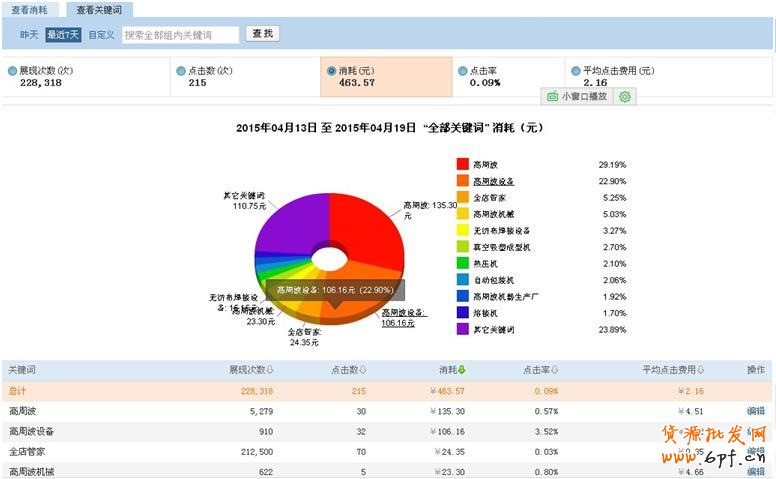Viewport: 776px width, 479px height.
Task: Click the 总计 row label
Action: click(x=17, y=391)
